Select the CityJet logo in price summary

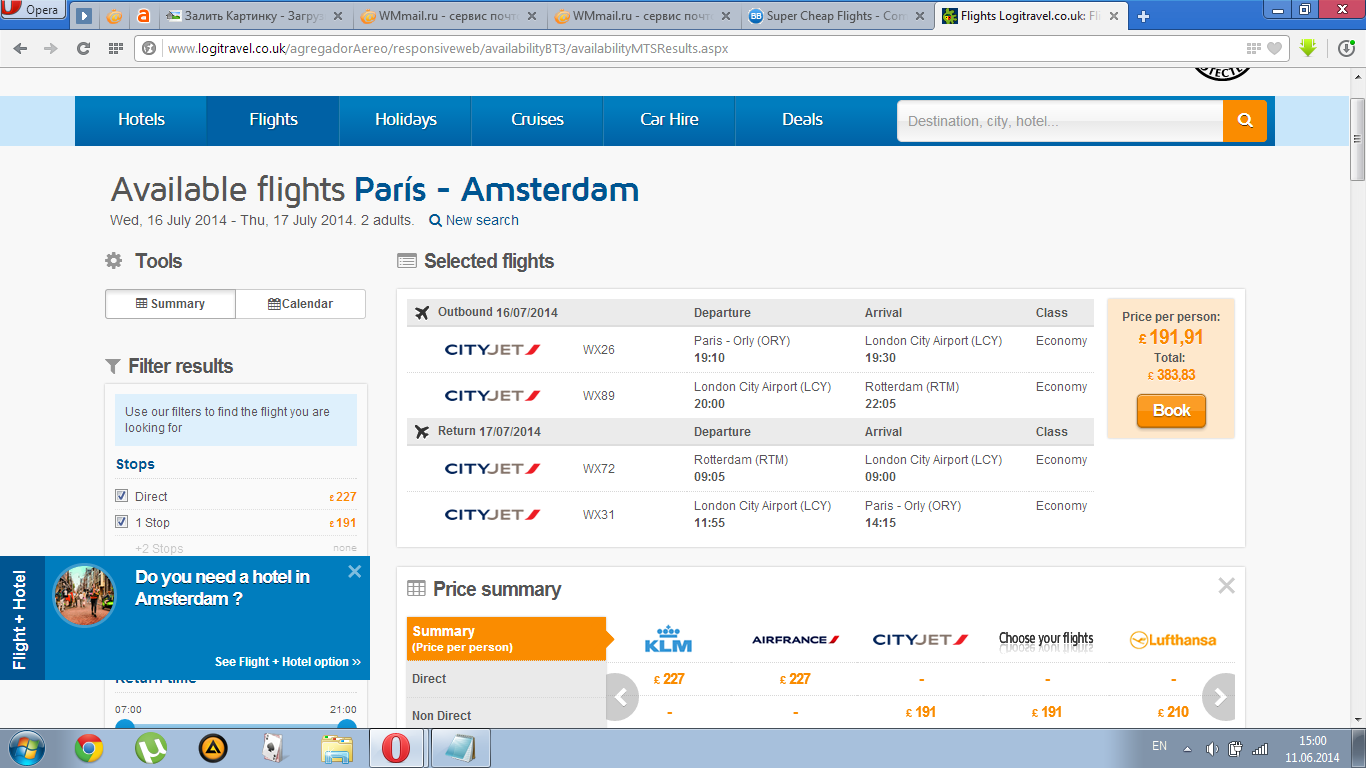920,639
